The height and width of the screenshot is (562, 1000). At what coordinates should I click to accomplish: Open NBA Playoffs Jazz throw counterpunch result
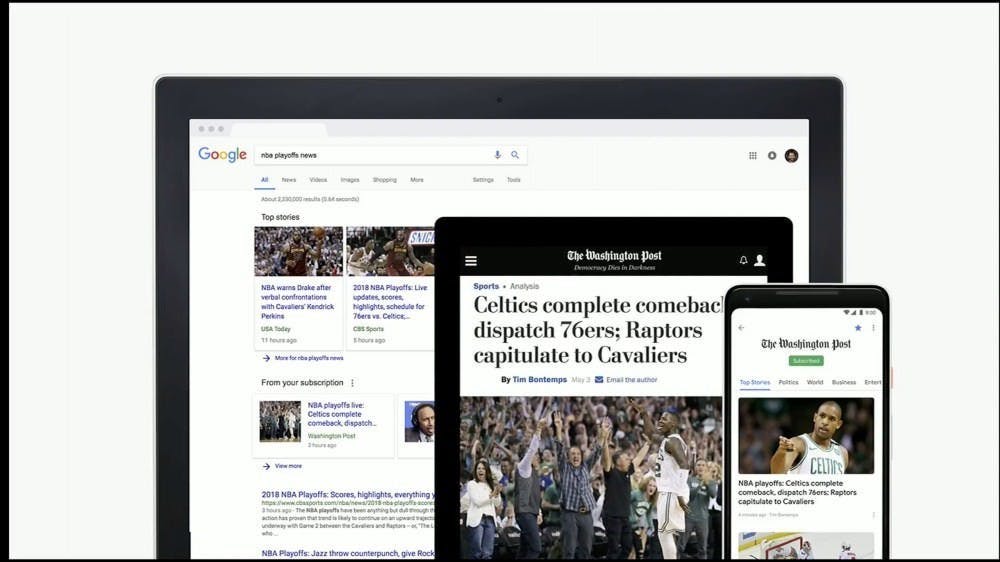(348, 553)
